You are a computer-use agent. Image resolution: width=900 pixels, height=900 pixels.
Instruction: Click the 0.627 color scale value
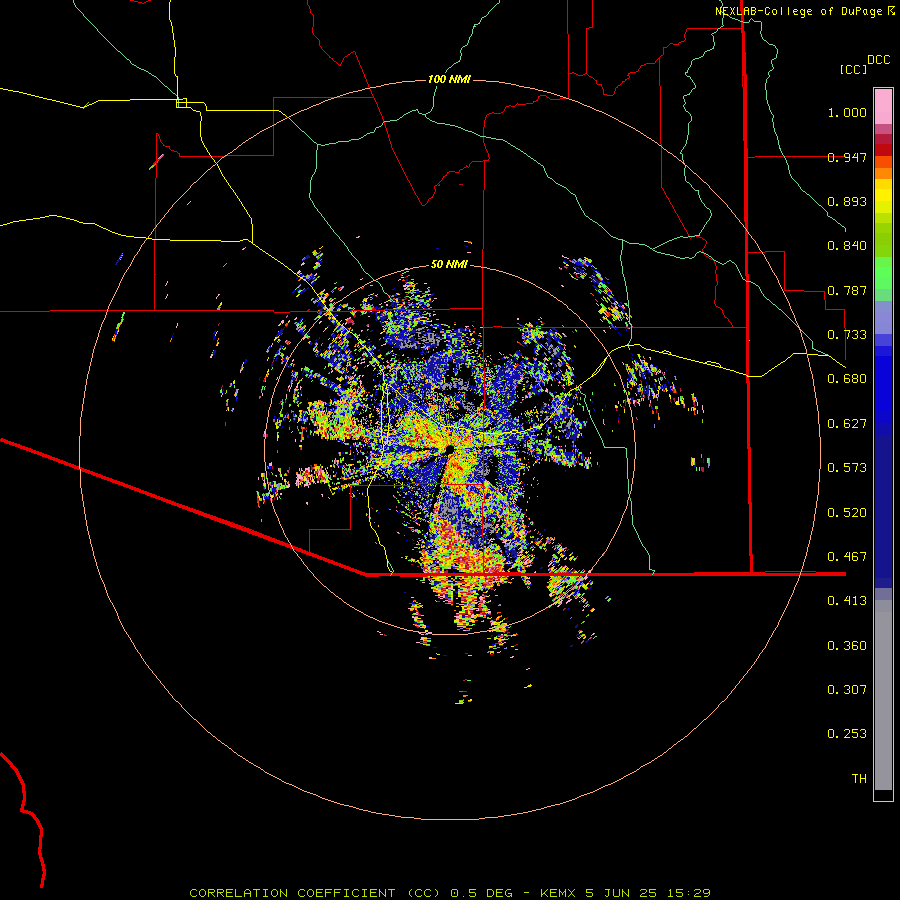coord(847,424)
